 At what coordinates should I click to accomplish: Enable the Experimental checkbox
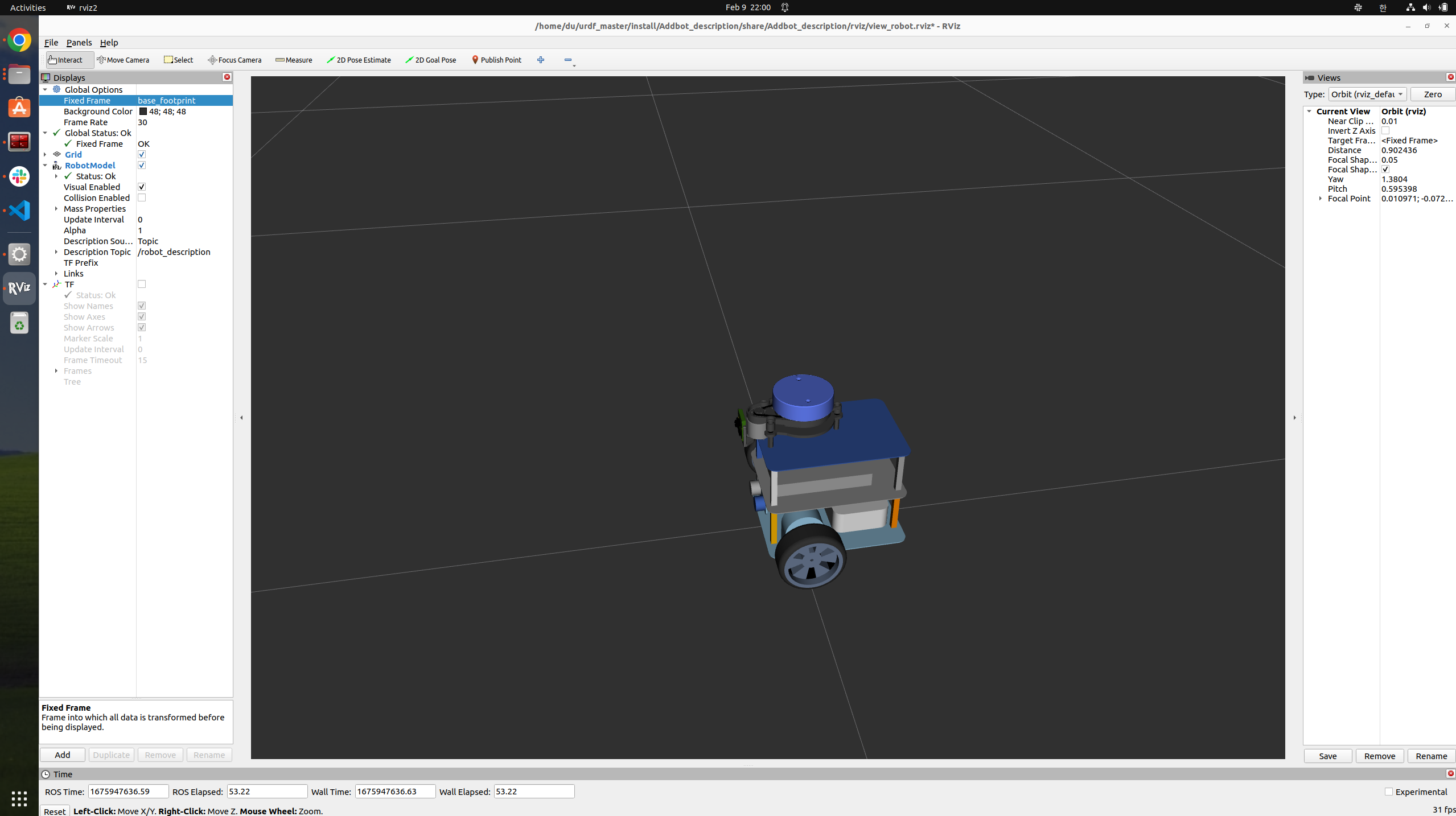coord(1389,792)
